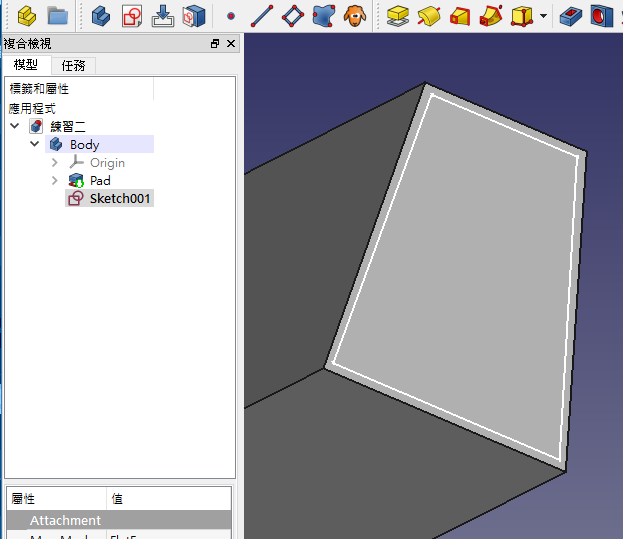Close the 複合檢視 panel

click(x=231, y=43)
